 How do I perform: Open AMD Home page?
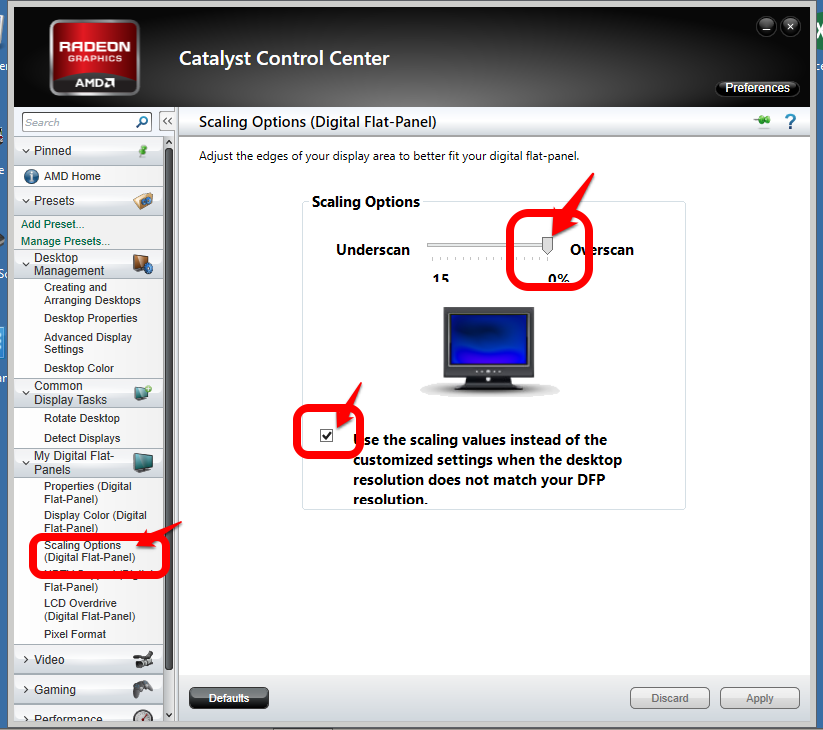coord(72,176)
